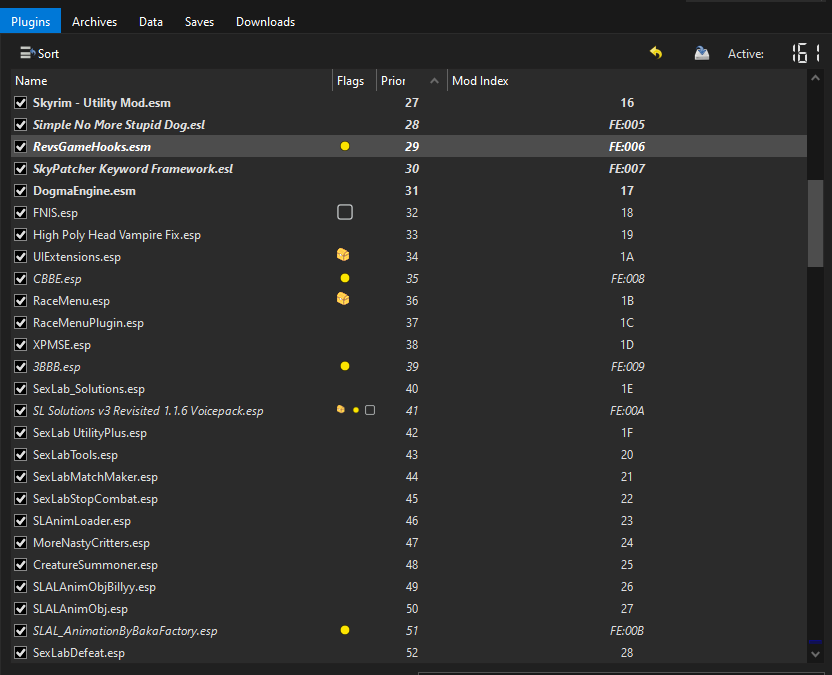The image size is (832, 675).
Task: Click priority value 31 for DogmaEngine.esm
Action: (x=412, y=191)
